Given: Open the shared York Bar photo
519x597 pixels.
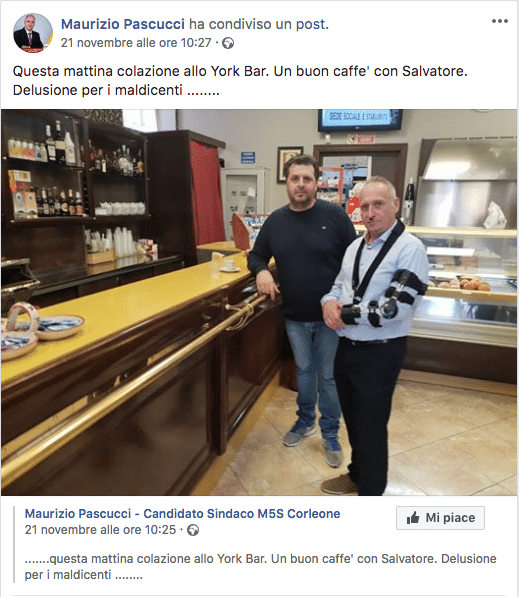Looking at the screenshot, I should [259, 302].
